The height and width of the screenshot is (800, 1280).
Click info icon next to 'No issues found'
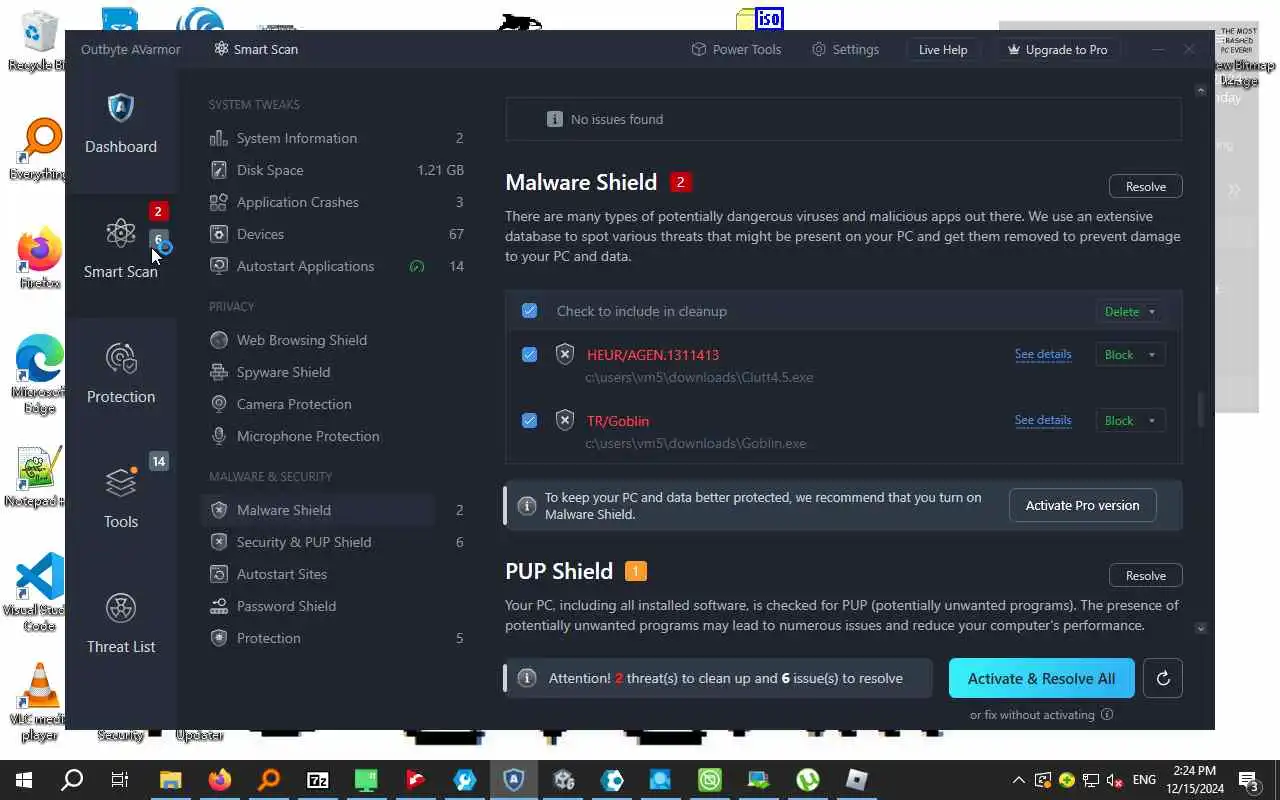554,119
